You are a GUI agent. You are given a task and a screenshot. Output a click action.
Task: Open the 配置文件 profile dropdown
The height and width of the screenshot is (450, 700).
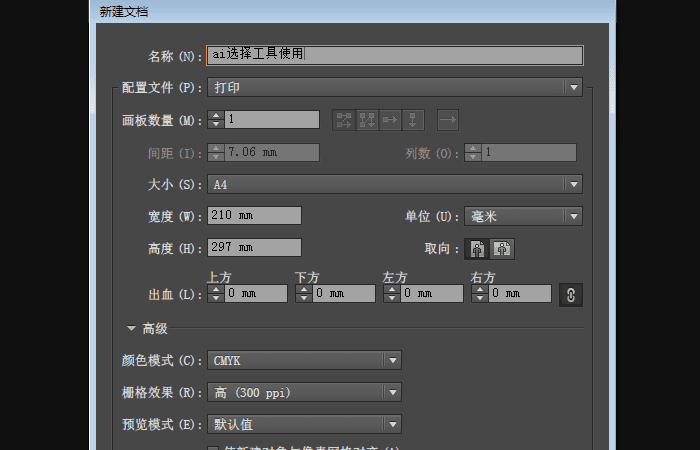[x=395, y=87]
